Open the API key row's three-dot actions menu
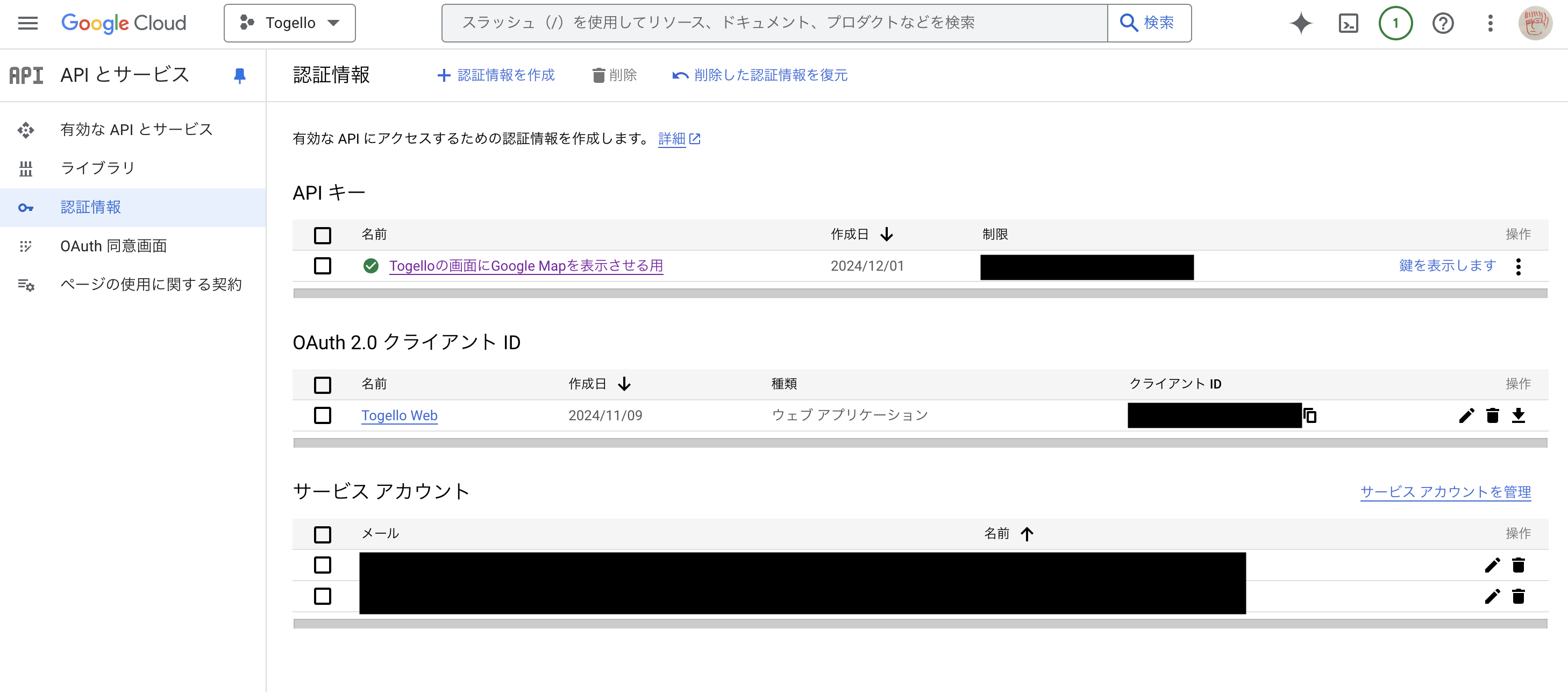Screen dimensions: 1568x692 pos(1519,266)
